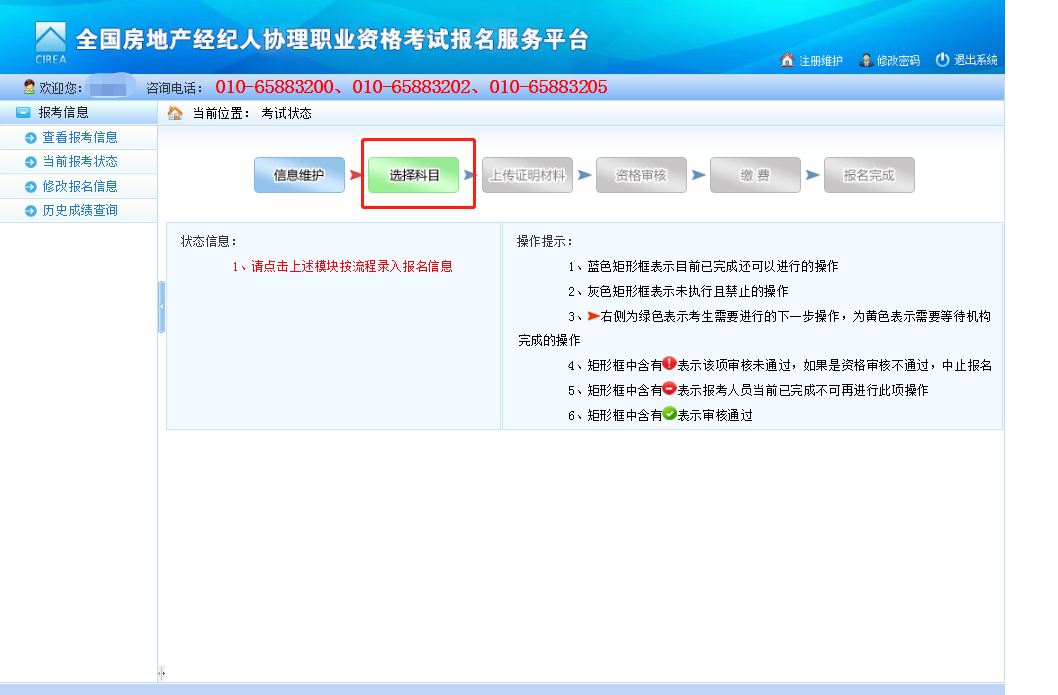Open 修改报名信息 in the sidebar
The image size is (1058, 695).
coord(80,186)
